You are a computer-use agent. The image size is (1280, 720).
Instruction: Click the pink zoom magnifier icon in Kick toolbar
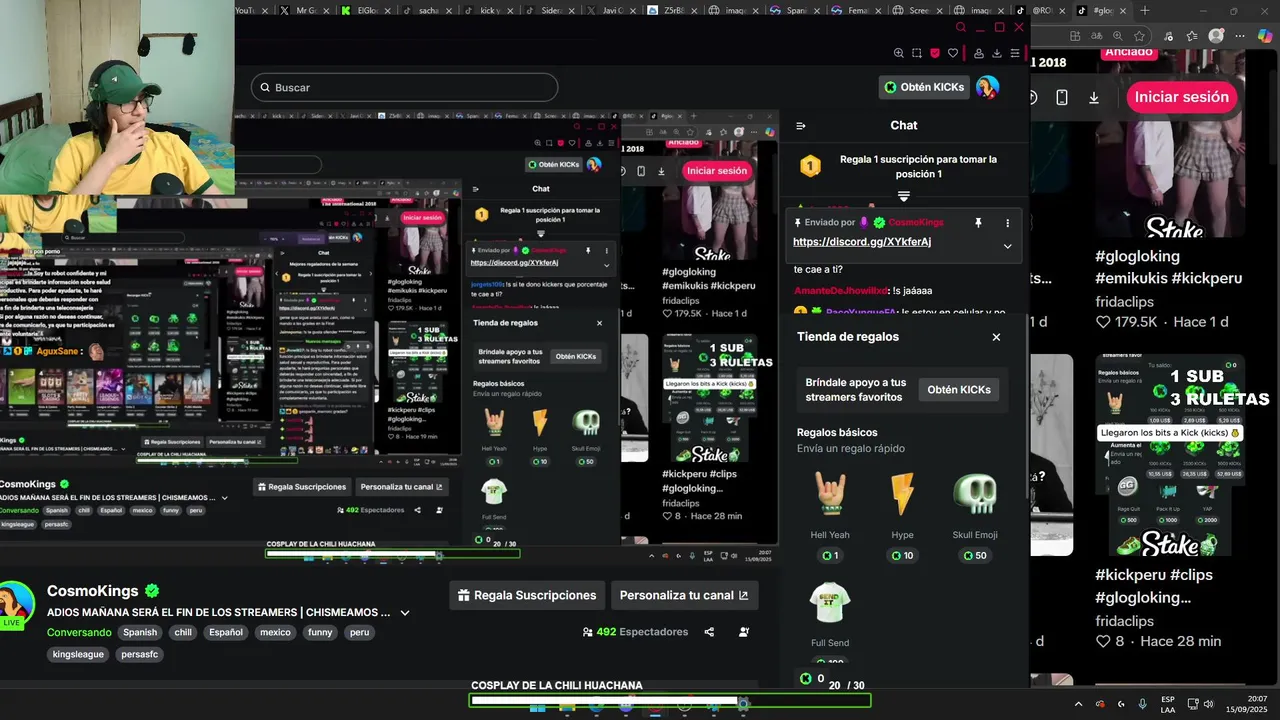point(899,53)
